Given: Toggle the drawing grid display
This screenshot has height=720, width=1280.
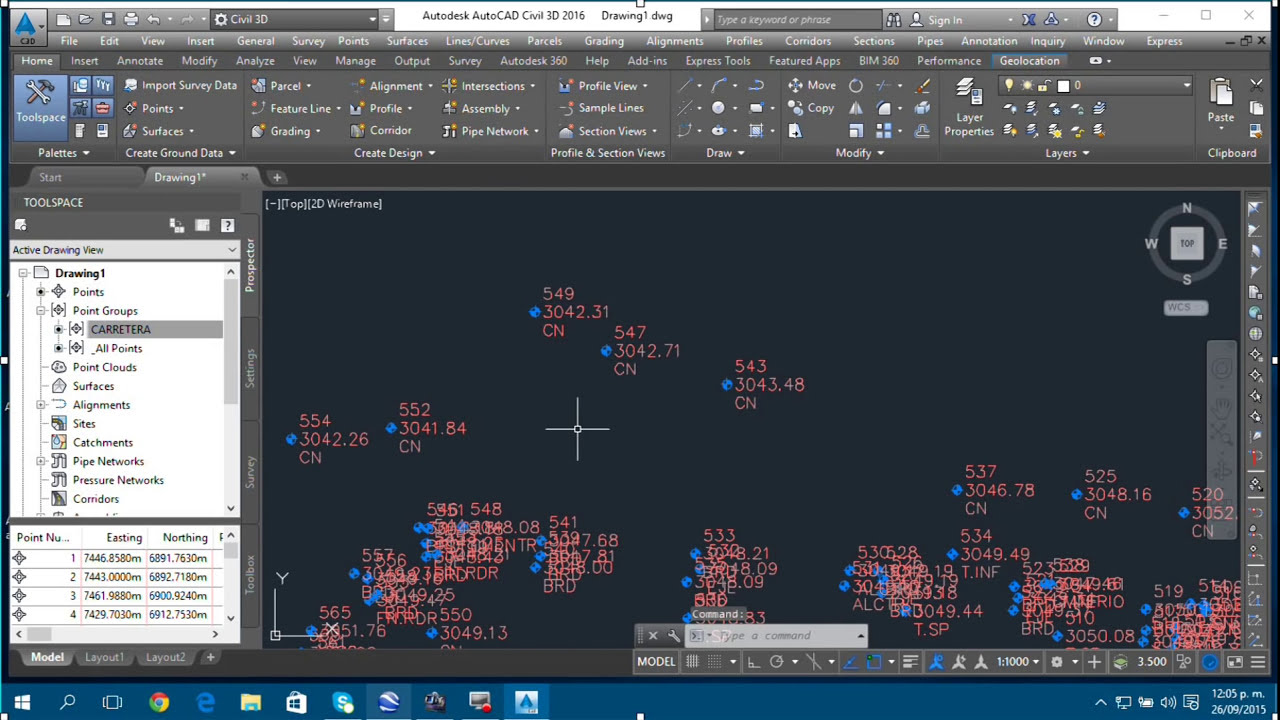Looking at the screenshot, I should pos(692,661).
